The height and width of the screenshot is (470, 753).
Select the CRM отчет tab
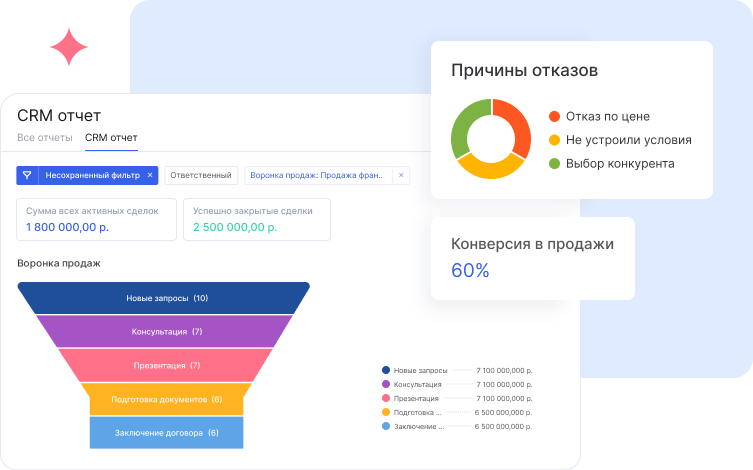click(x=111, y=137)
